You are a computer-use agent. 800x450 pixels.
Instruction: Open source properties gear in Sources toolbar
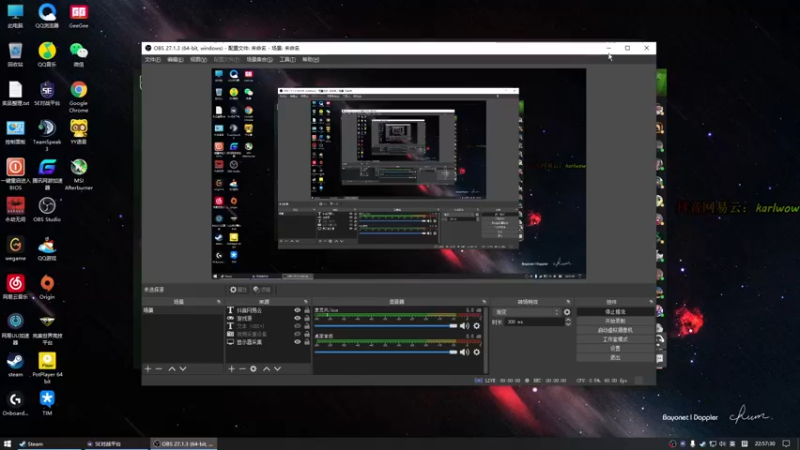(x=253, y=368)
